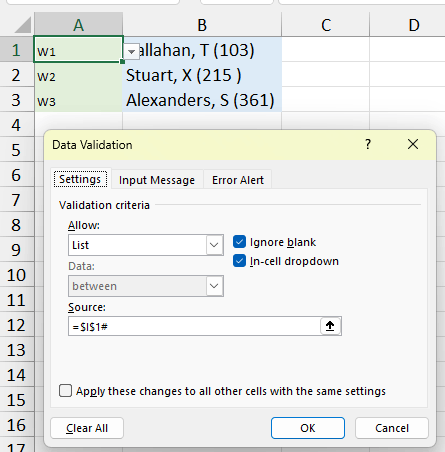Select column A header
This screenshot has width=445, height=452.
click(x=78, y=25)
